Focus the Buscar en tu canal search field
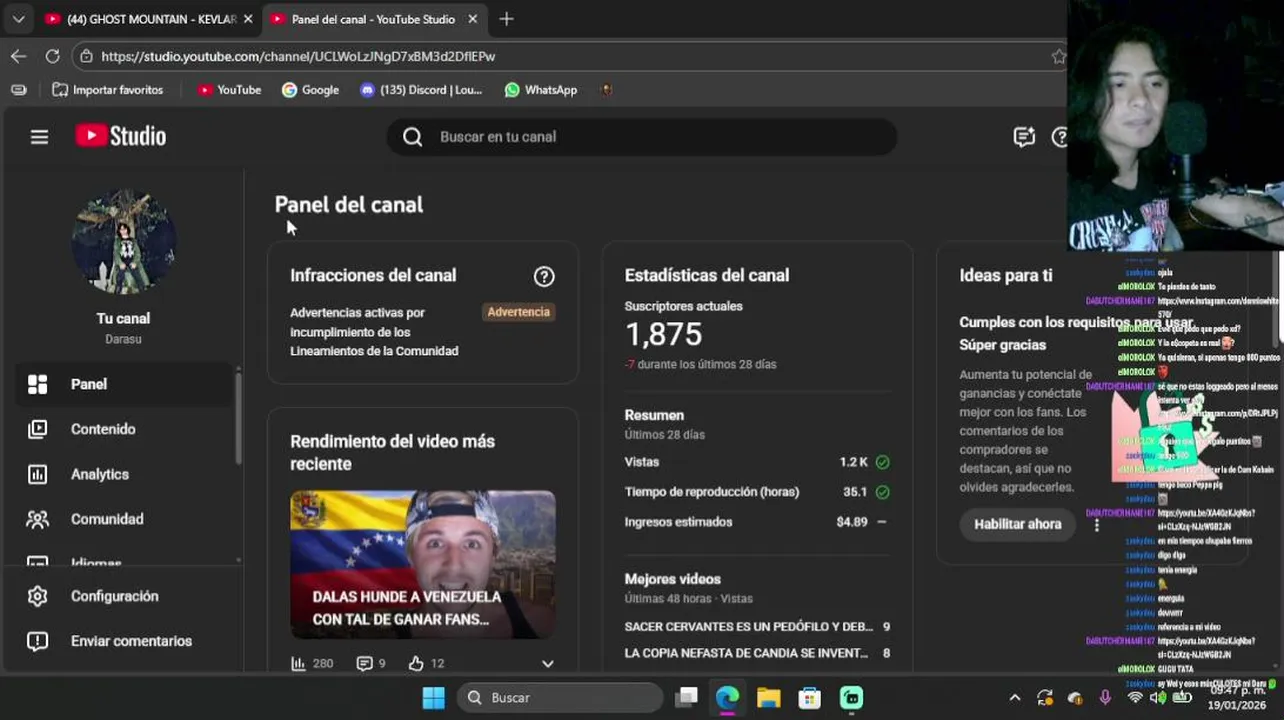This screenshot has width=1284, height=720. [x=642, y=137]
